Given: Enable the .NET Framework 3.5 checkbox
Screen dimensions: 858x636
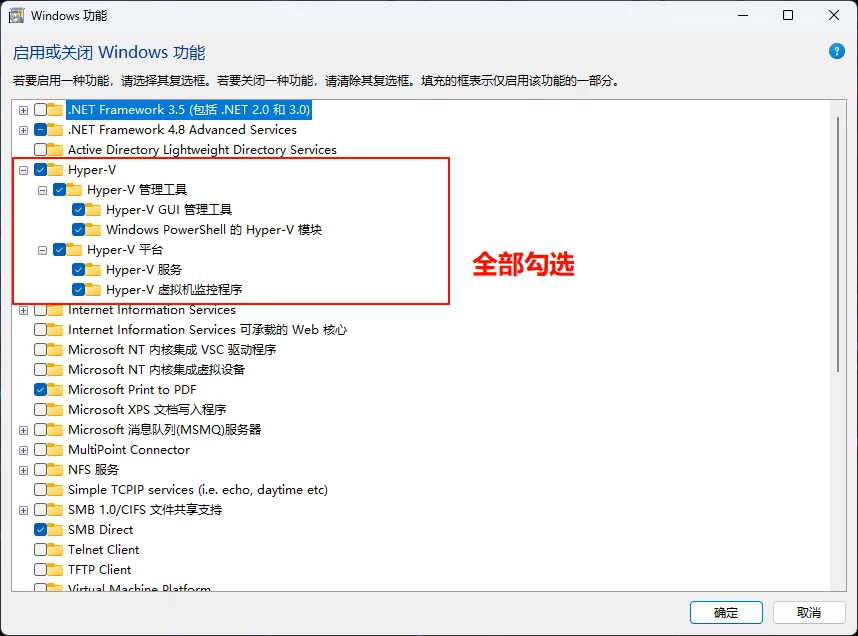Looking at the screenshot, I should (40, 109).
